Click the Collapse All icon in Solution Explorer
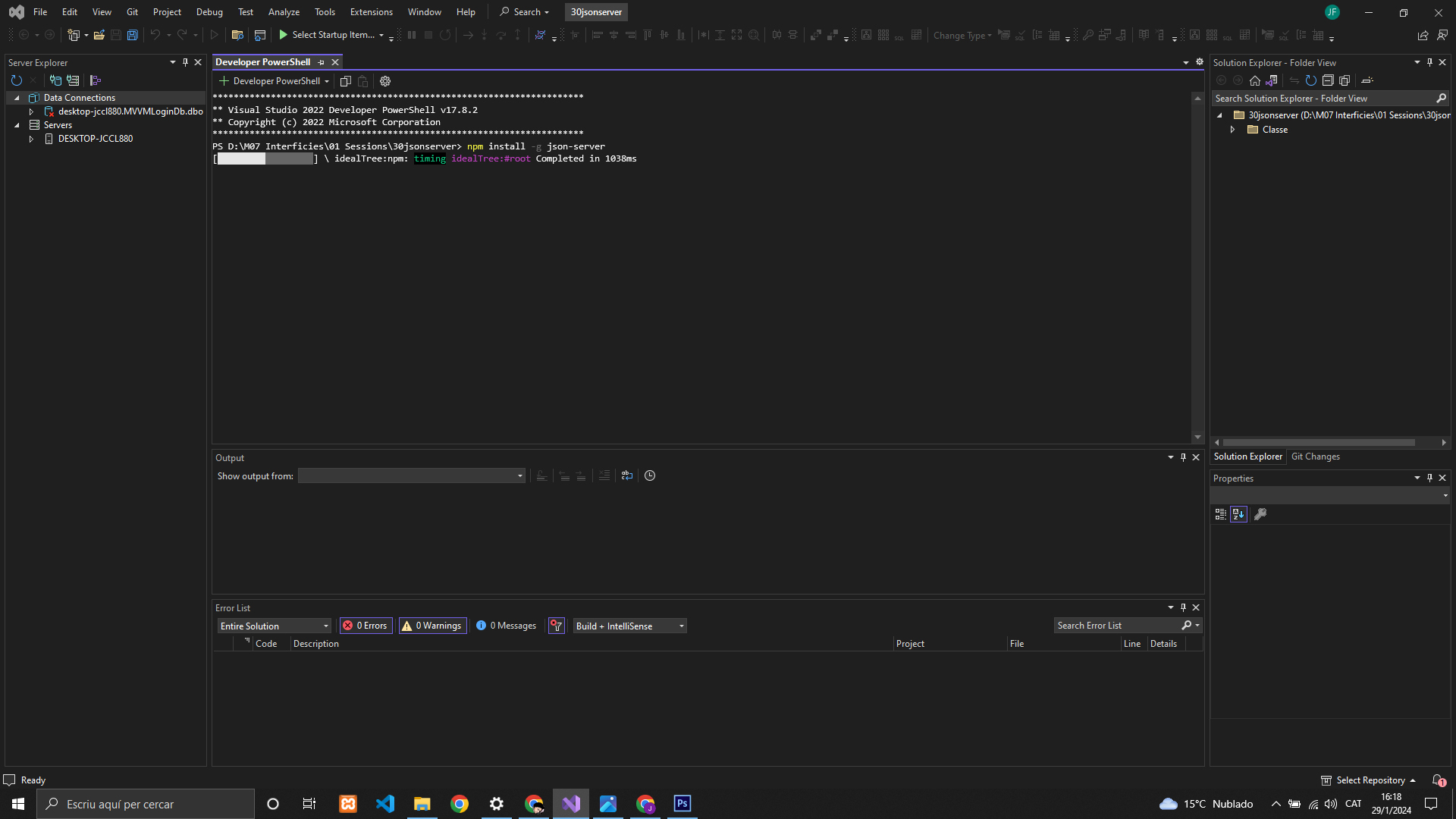1456x819 pixels. coord(1328,80)
